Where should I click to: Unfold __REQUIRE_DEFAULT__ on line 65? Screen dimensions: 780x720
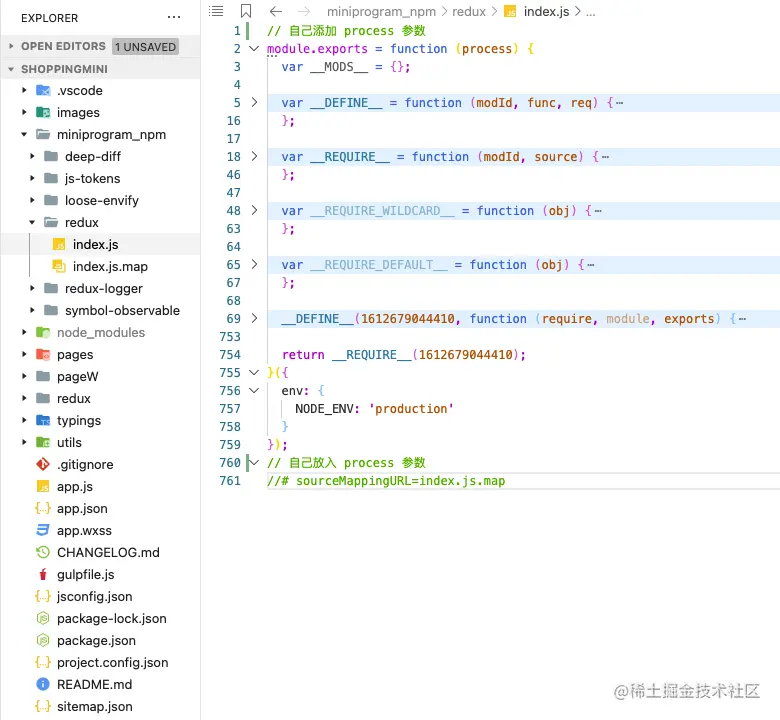(x=254, y=264)
